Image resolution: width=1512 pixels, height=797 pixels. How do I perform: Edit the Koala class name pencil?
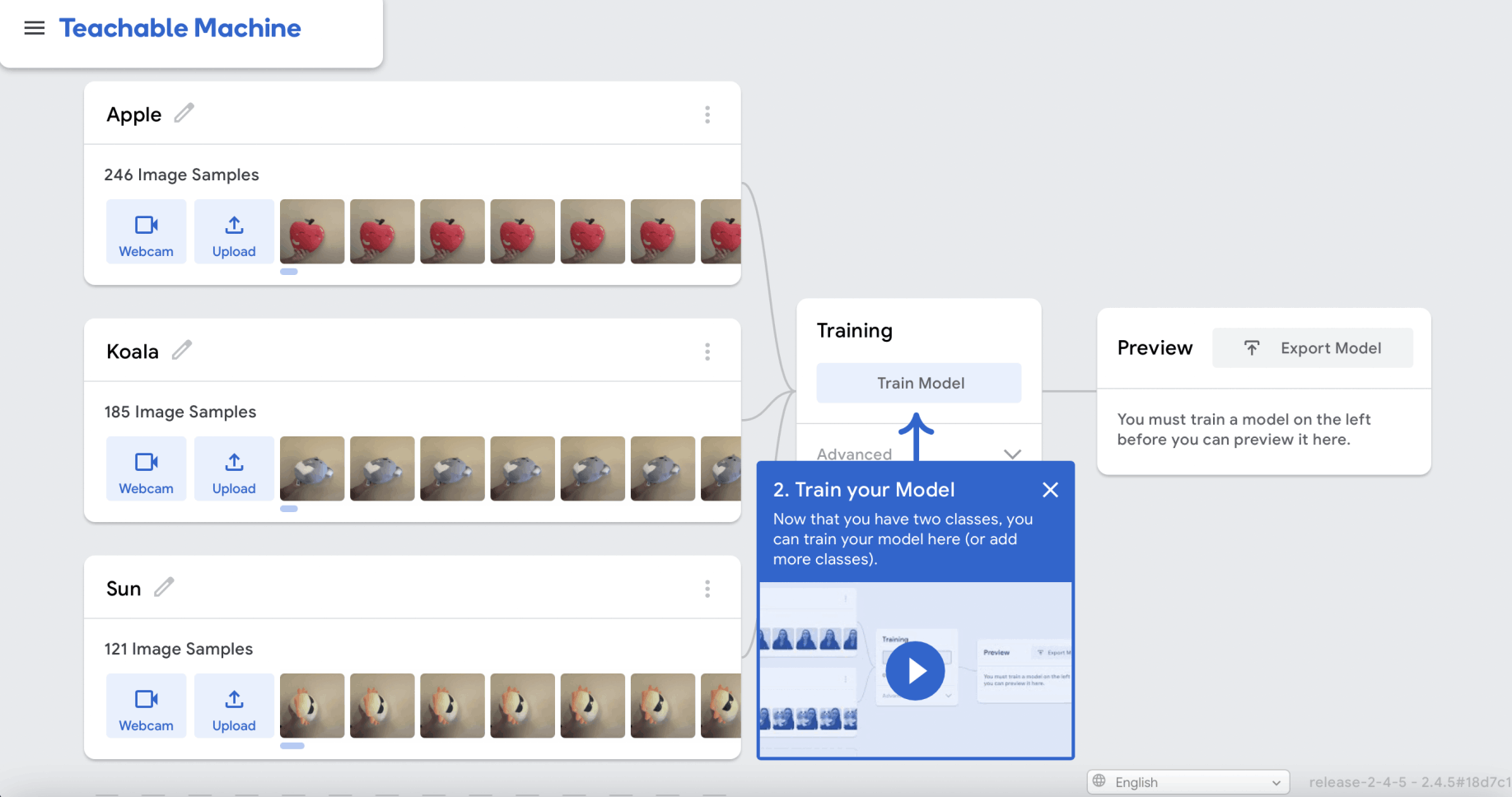click(182, 350)
